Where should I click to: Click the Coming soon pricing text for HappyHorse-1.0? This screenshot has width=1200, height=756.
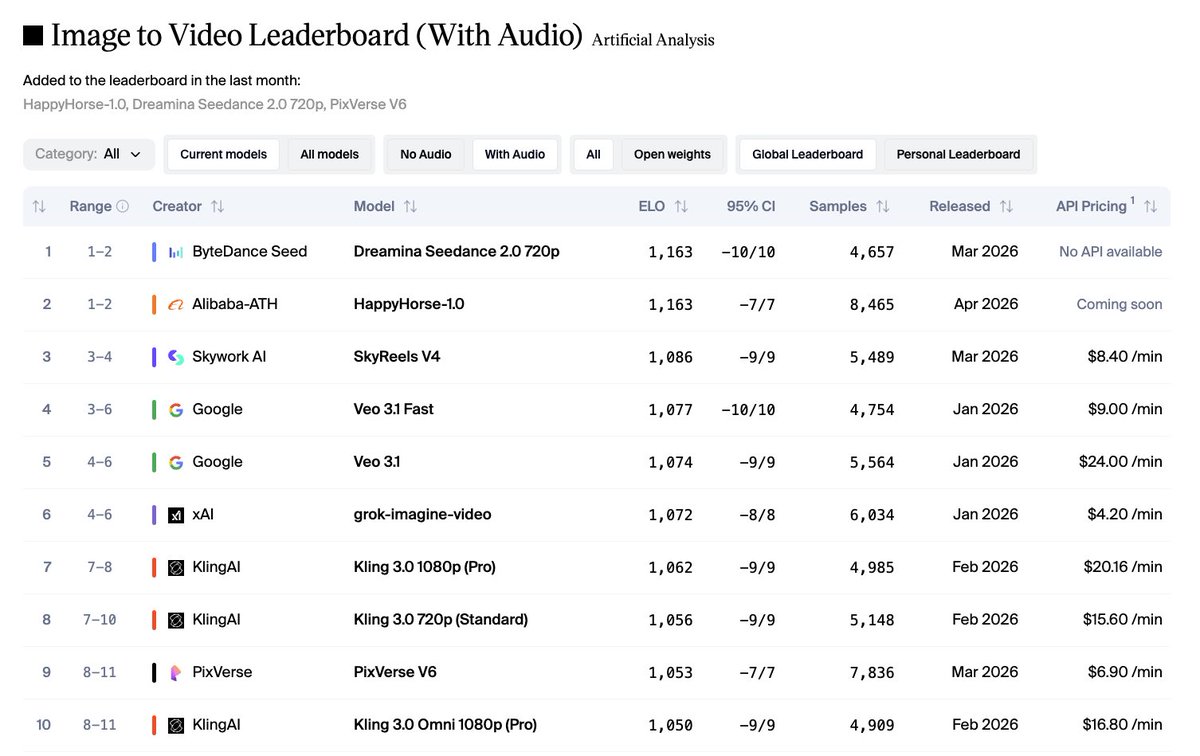(x=1119, y=304)
